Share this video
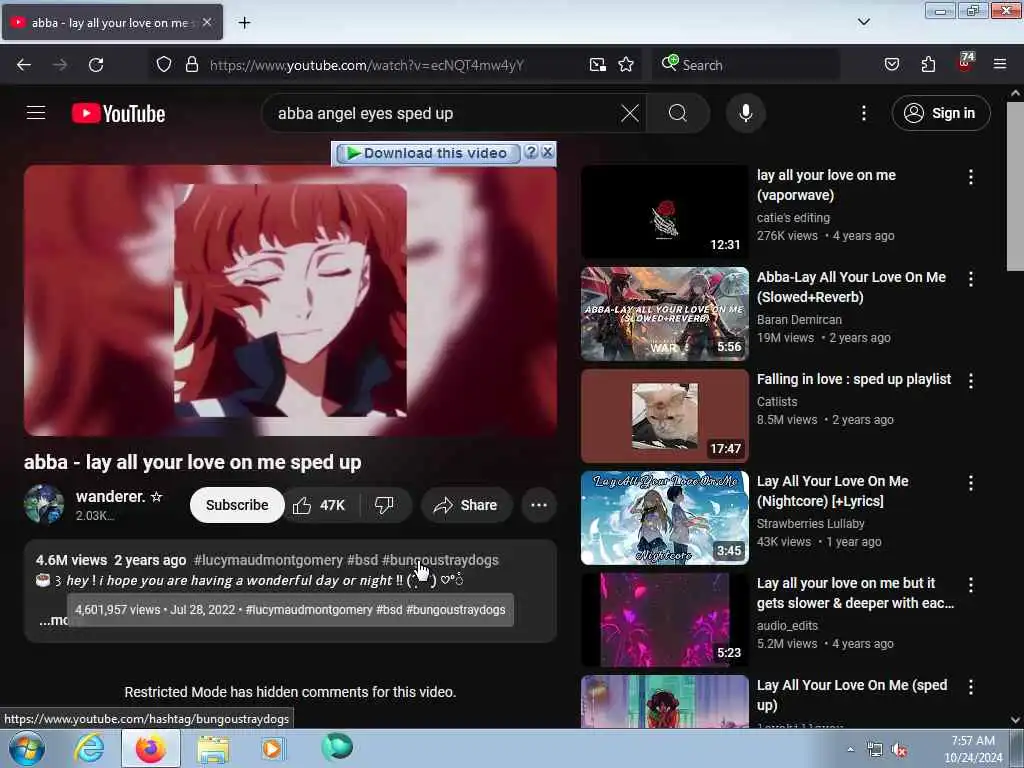 click(x=466, y=505)
